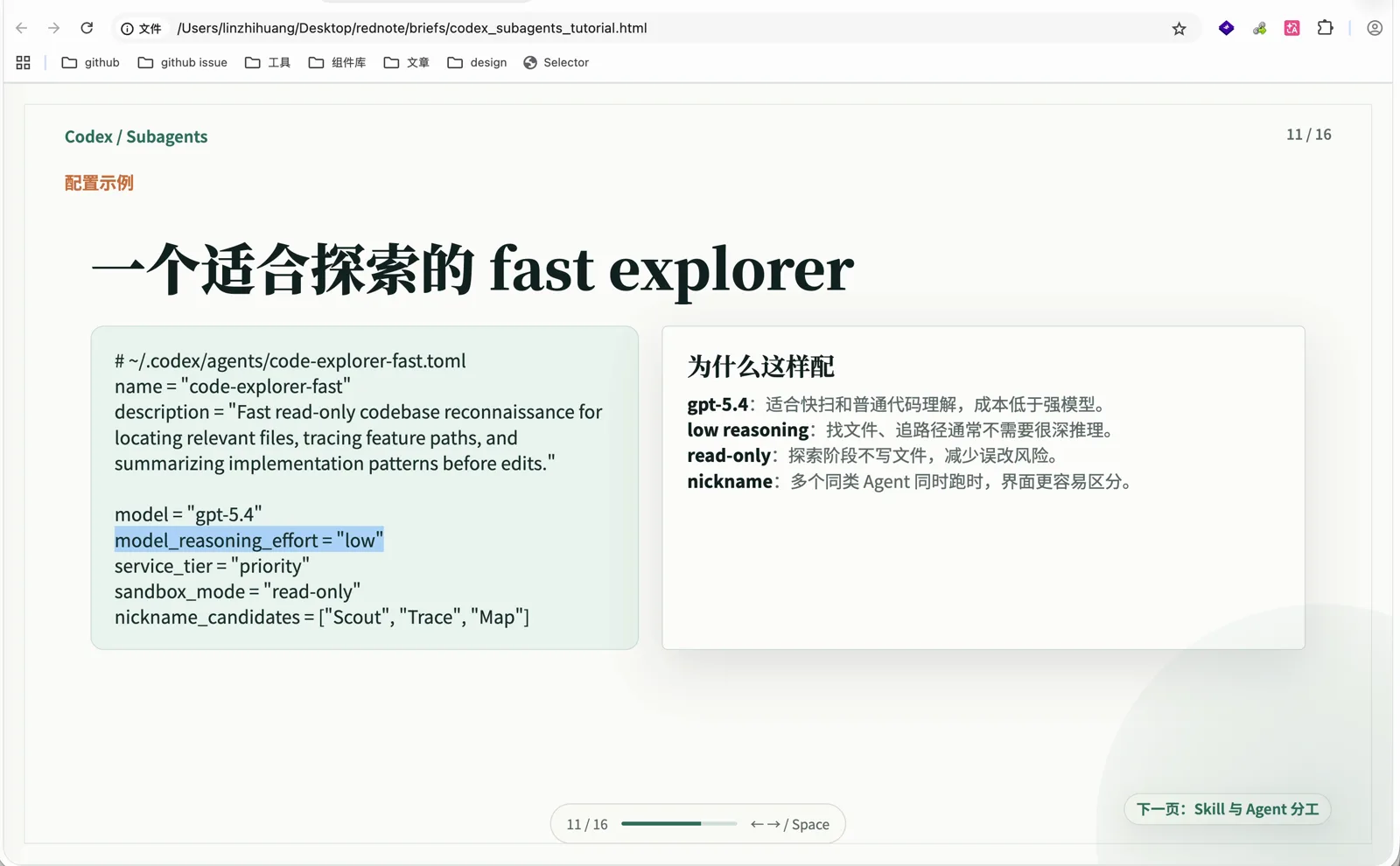
Task: Open the github bookmark folder
Action: (91, 62)
